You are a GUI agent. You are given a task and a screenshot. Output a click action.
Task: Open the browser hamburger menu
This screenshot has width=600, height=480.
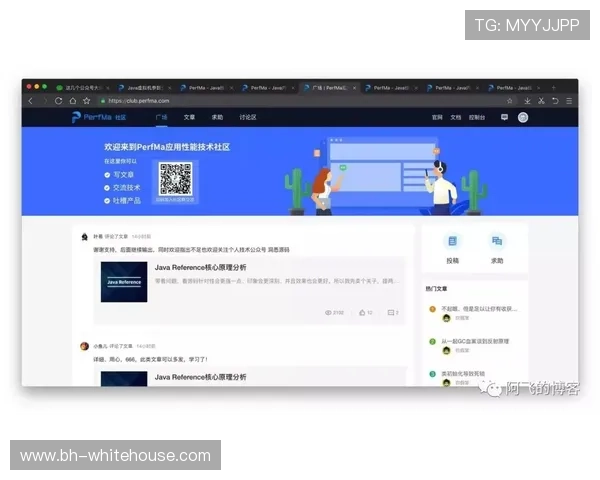(569, 101)
